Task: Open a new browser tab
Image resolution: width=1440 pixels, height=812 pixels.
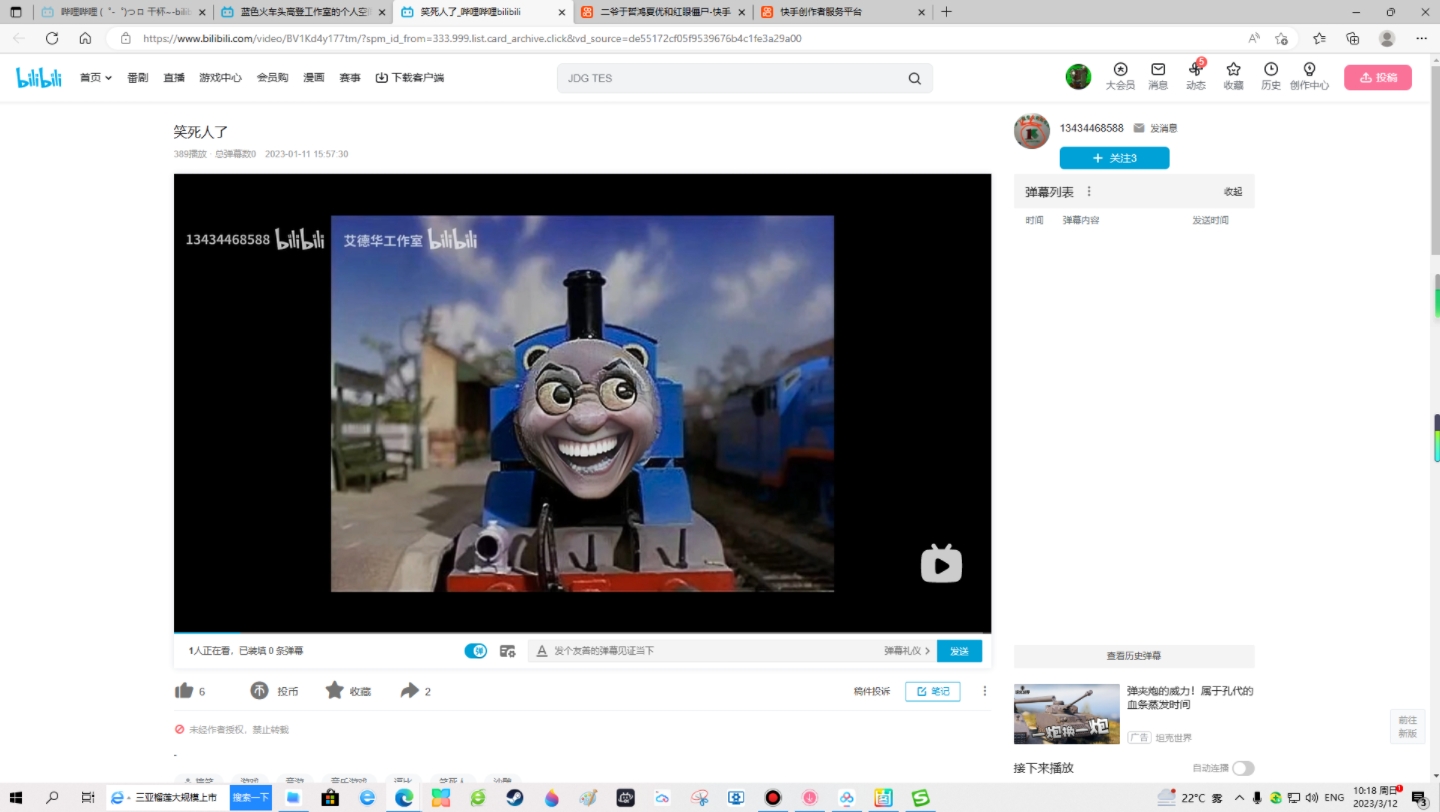Action: 946,12
